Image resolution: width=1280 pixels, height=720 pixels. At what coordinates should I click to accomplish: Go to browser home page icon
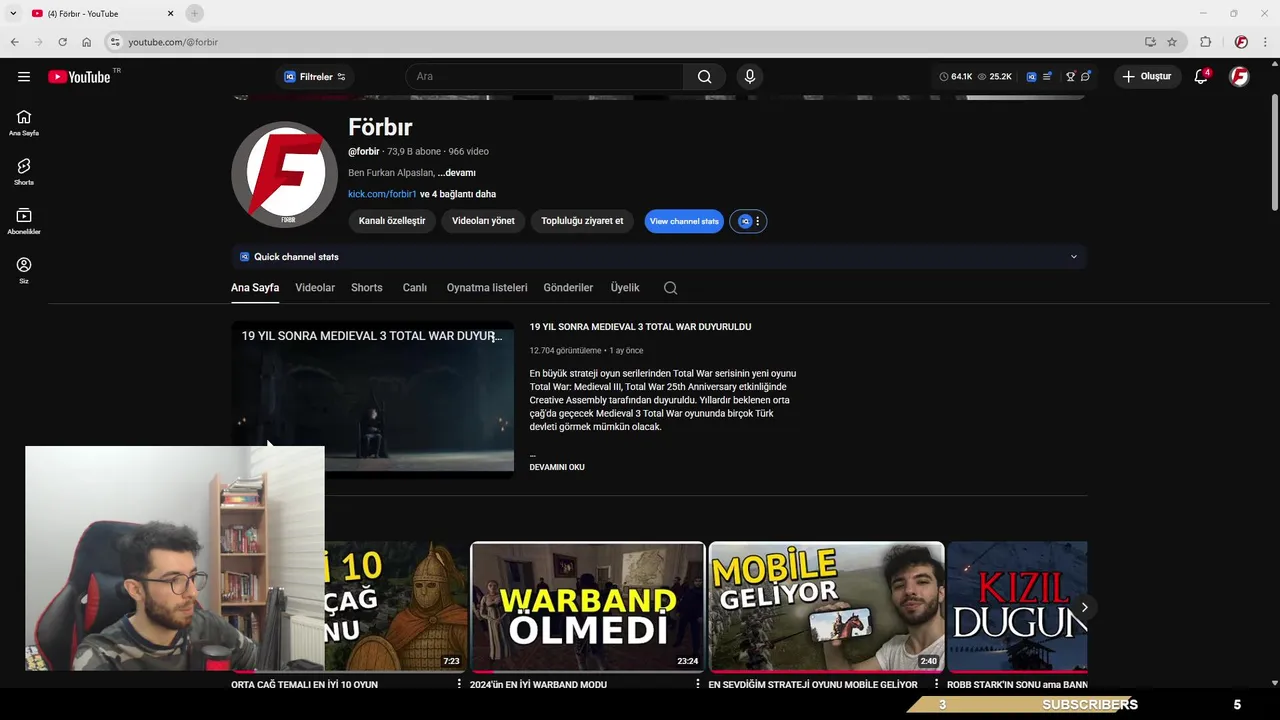coord(86,42)
